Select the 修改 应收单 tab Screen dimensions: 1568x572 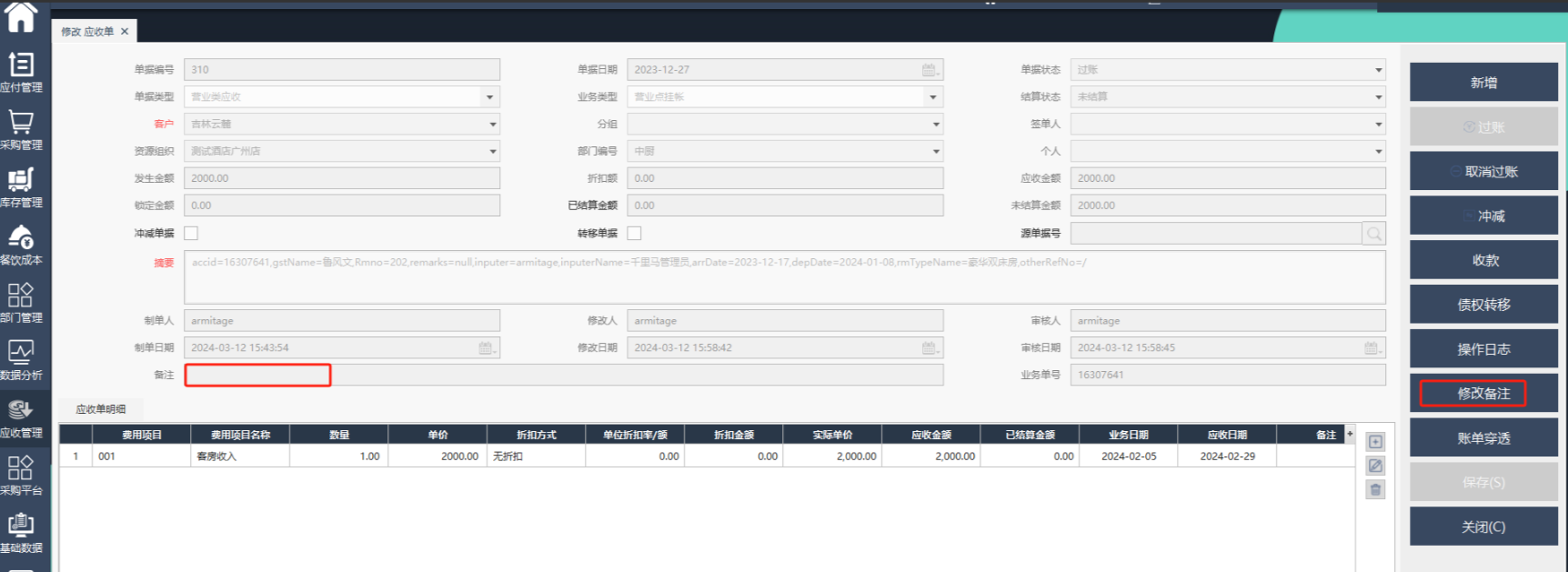click(x=87, y=32)
